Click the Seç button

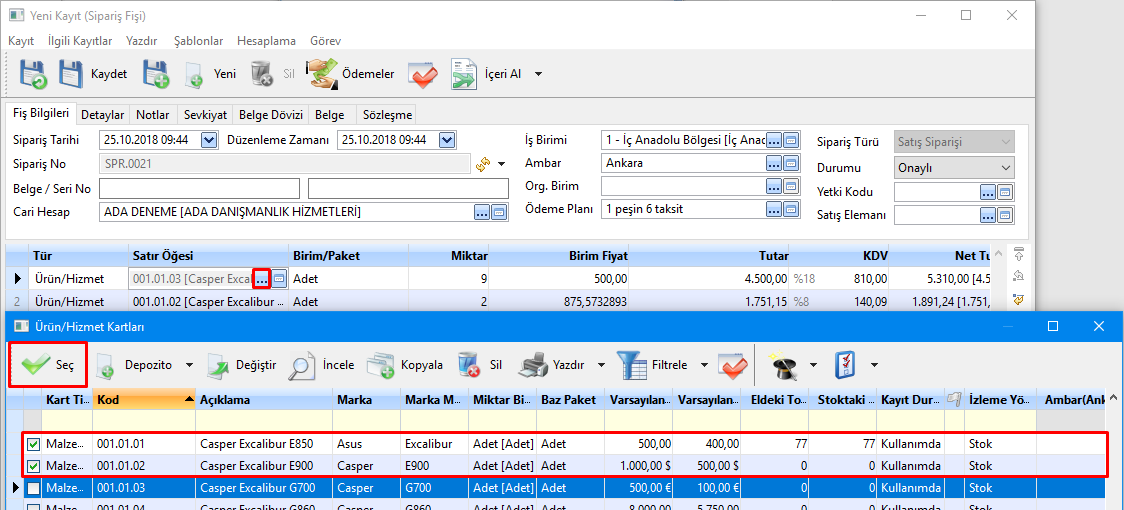click(x=48, y=365)
